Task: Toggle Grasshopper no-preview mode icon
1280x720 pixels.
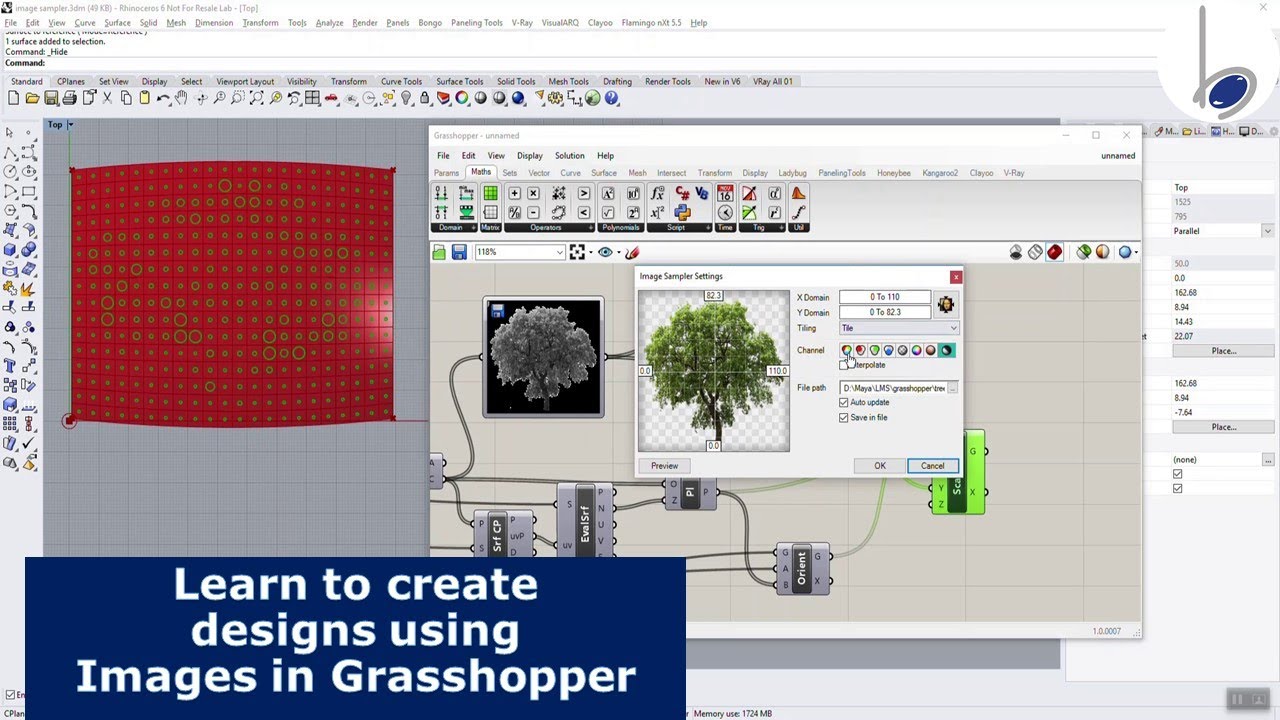Action: pyautogui.click(x=1016, y=252)
